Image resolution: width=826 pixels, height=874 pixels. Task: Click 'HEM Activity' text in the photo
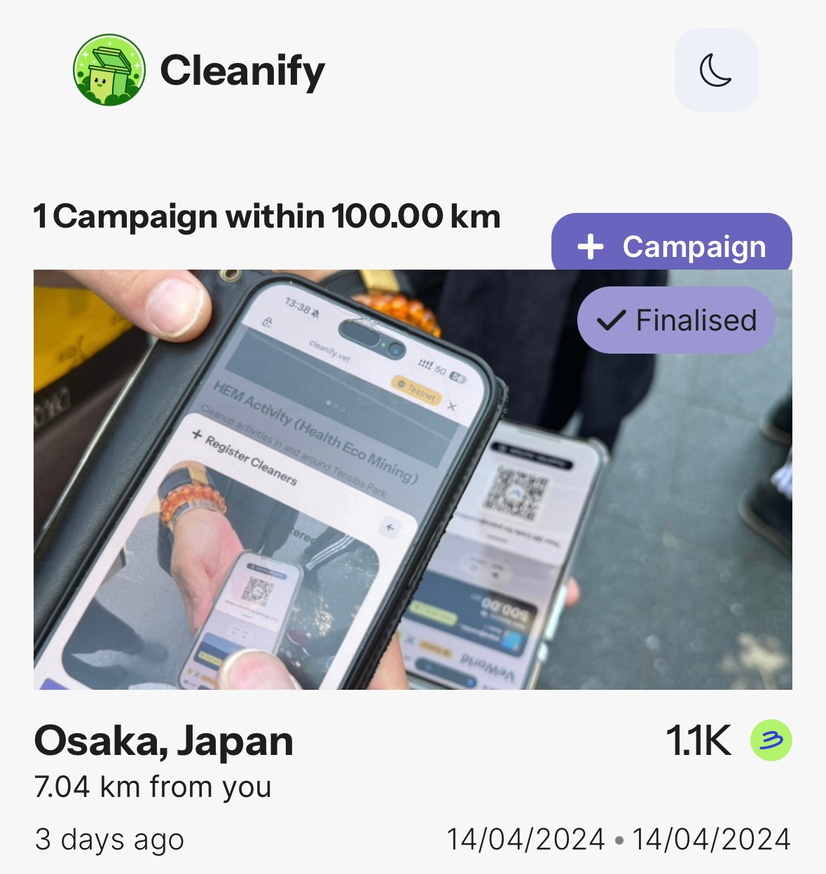point(252,410)
